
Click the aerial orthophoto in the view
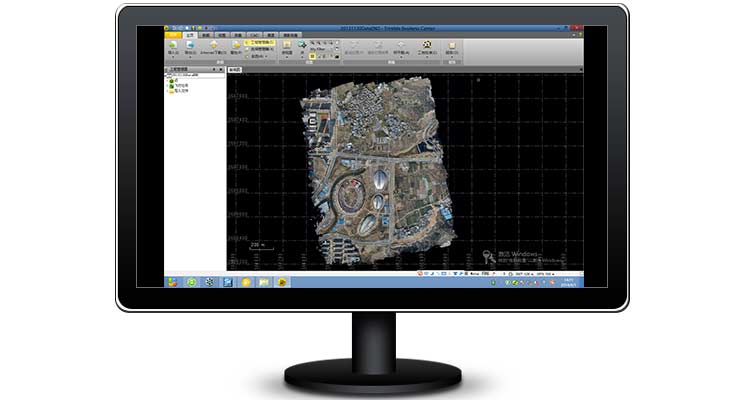[x=377, y=168]
